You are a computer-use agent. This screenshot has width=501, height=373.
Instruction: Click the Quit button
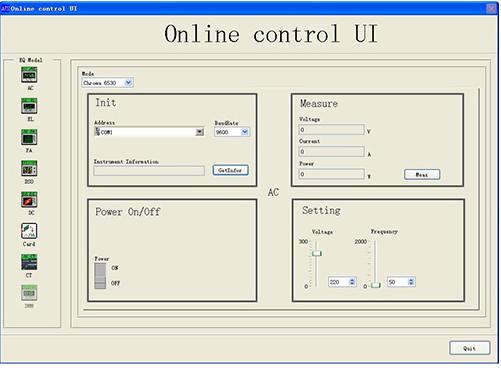[x=469, y=348]
